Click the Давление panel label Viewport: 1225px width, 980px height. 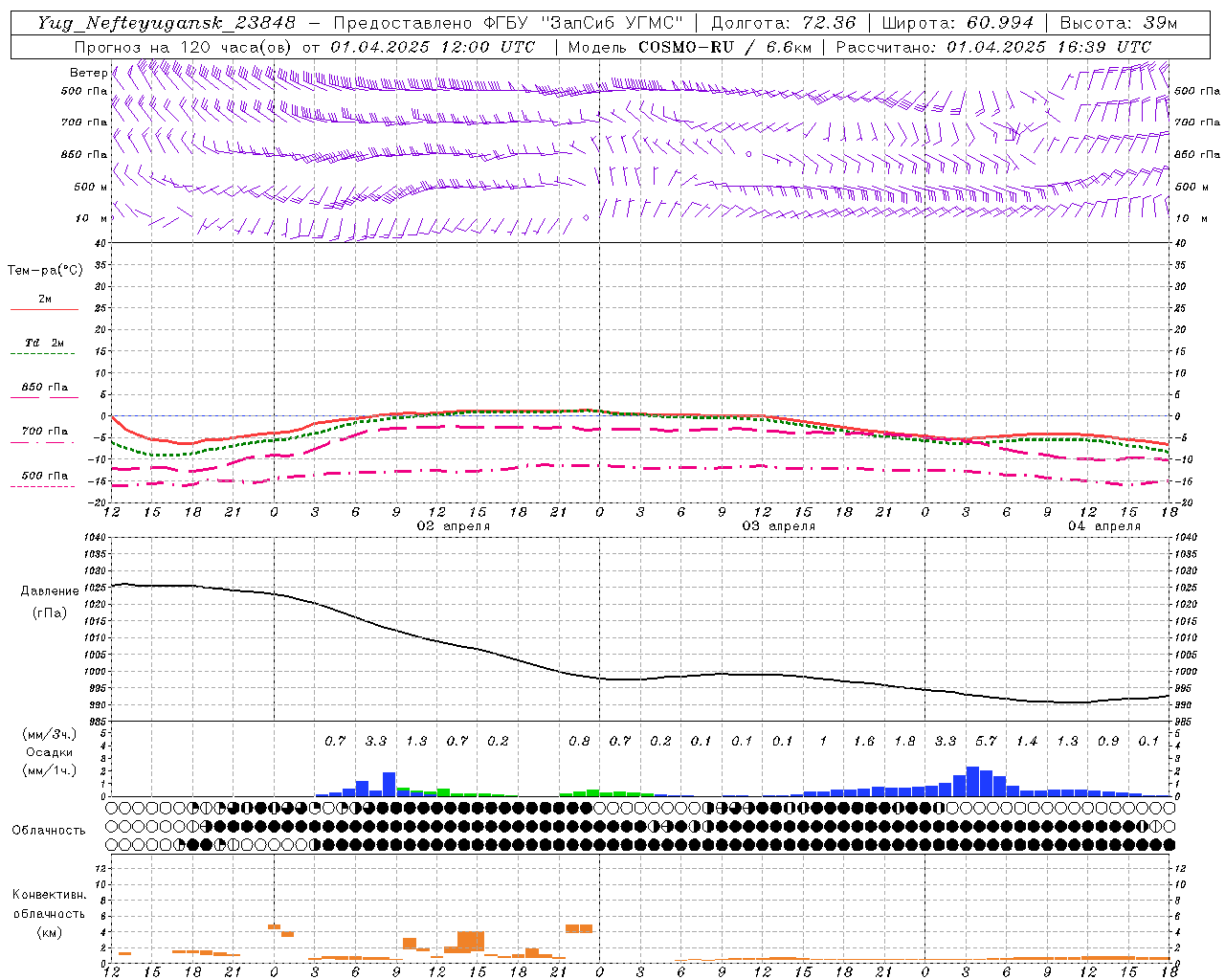[50, 591]
